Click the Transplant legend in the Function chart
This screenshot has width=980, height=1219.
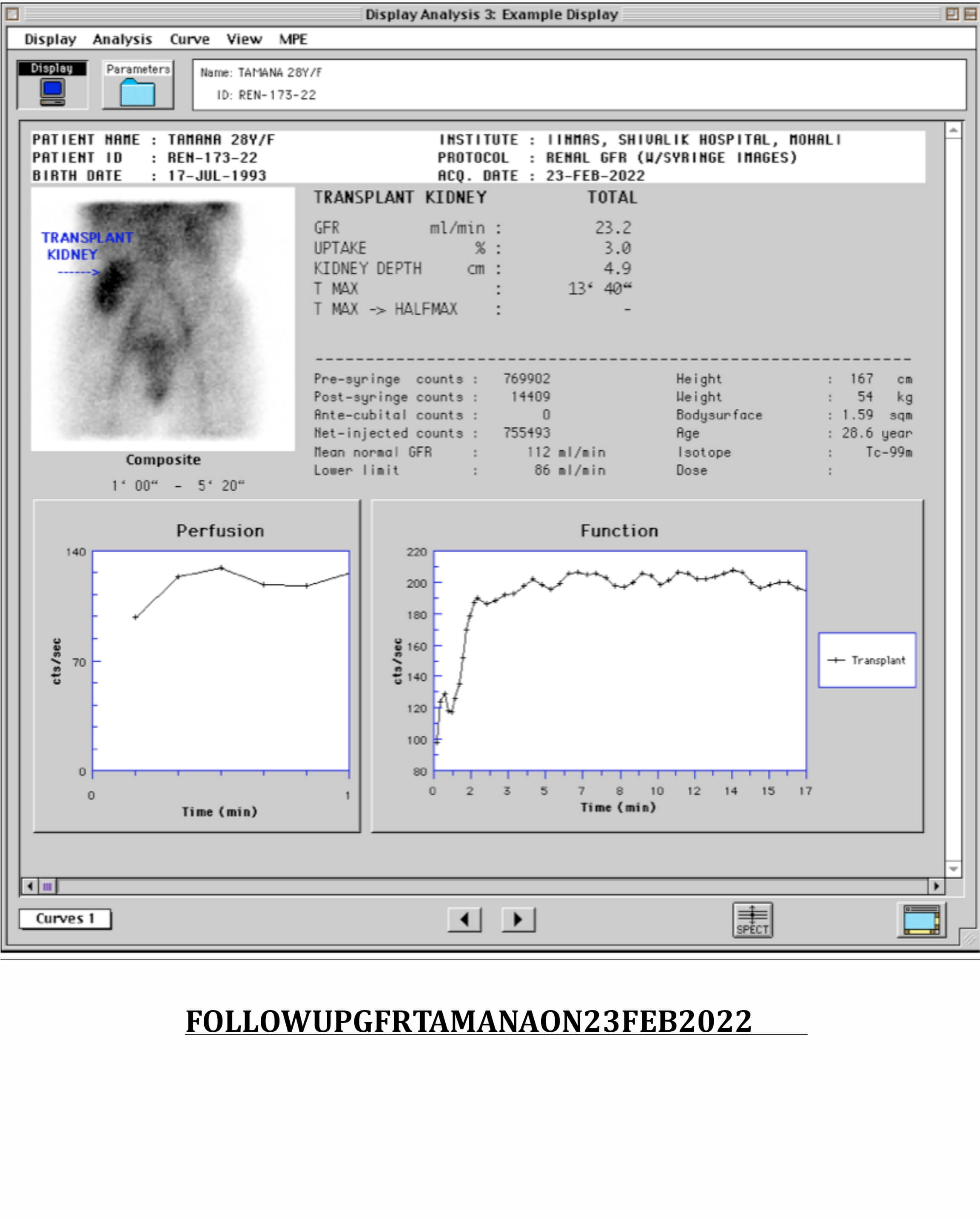point(869,660)
